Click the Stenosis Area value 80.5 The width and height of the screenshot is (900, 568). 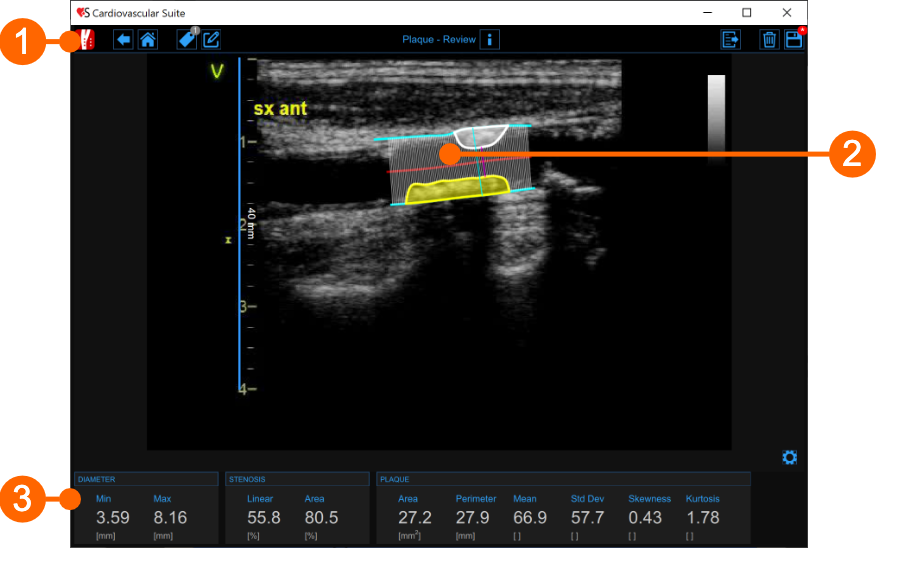(x=321, y=518)
